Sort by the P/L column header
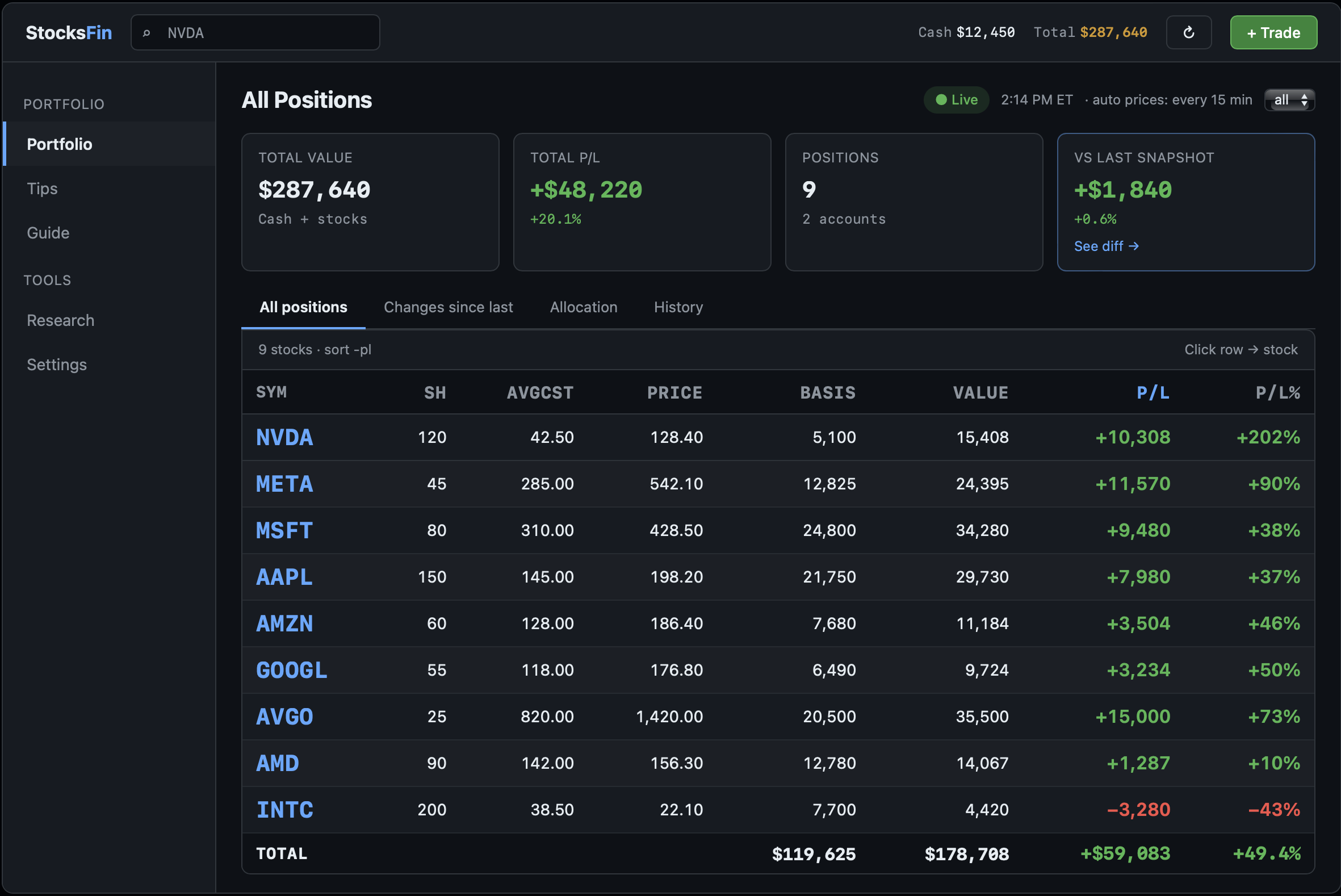Screen dimensions: 1341x896 tap(1153, 392)
